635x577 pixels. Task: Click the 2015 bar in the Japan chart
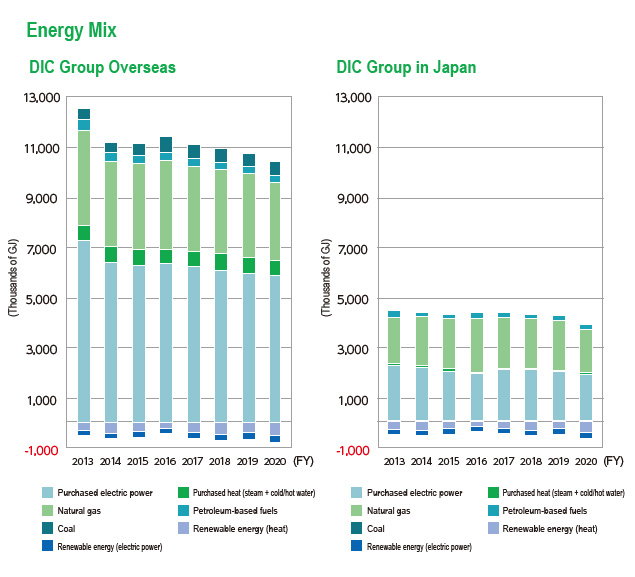click(449, 375)
